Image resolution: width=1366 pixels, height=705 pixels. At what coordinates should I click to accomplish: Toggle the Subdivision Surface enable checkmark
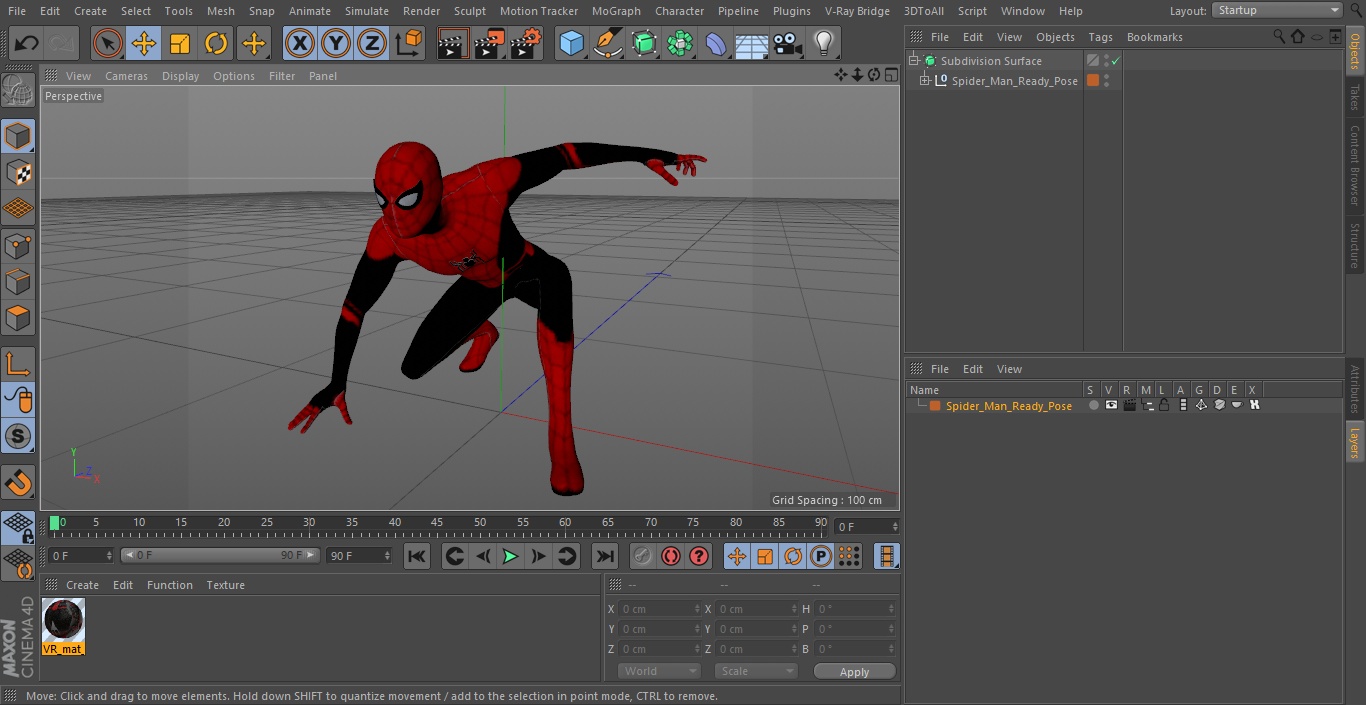tap(1116, 61)
